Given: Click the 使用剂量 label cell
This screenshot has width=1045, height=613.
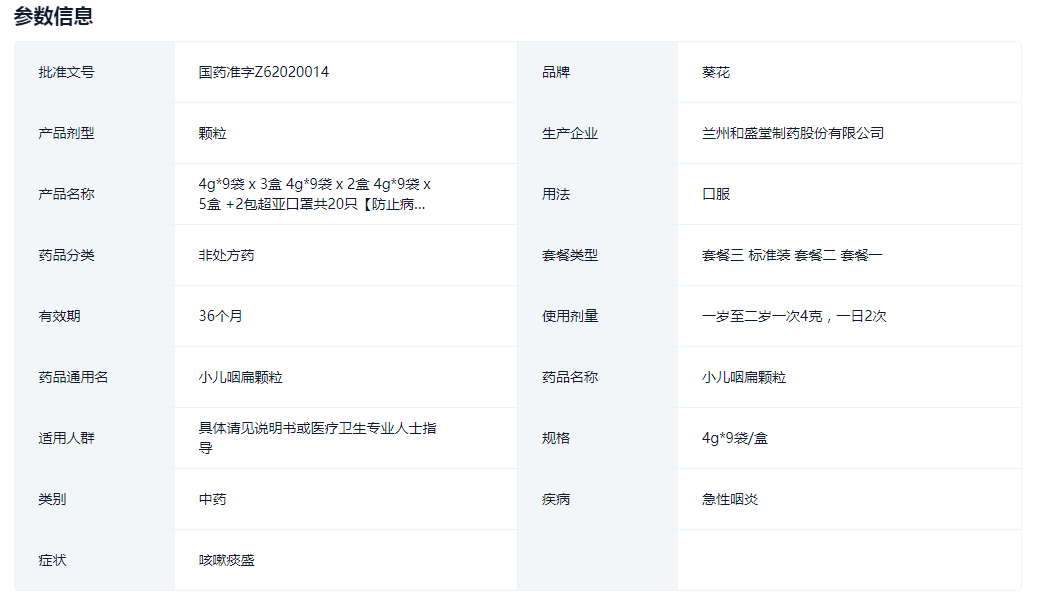Looking at the screenshot, I should tap(570, 316).
